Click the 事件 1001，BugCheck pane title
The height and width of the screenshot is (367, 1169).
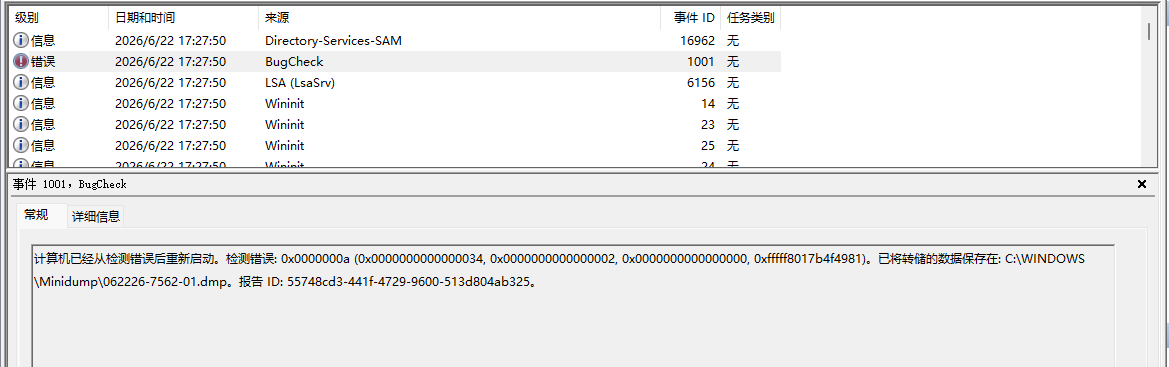[x=70, y=184]
